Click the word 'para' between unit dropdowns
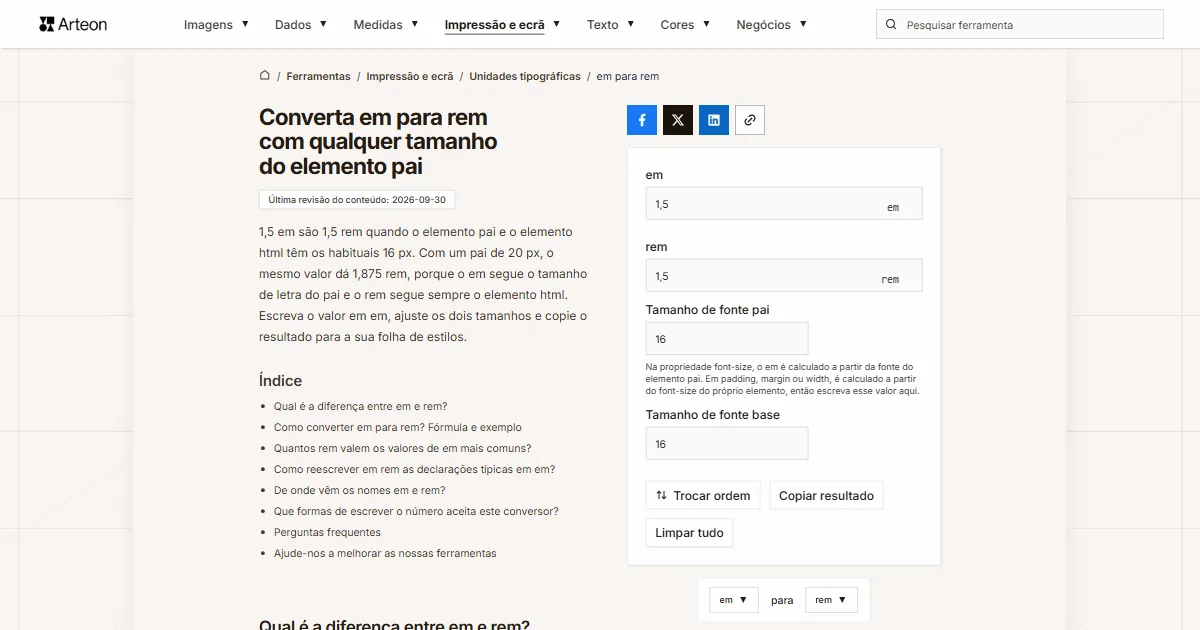Image resolution: width=1200 pixels, height=630 pixels. [782, 601]
